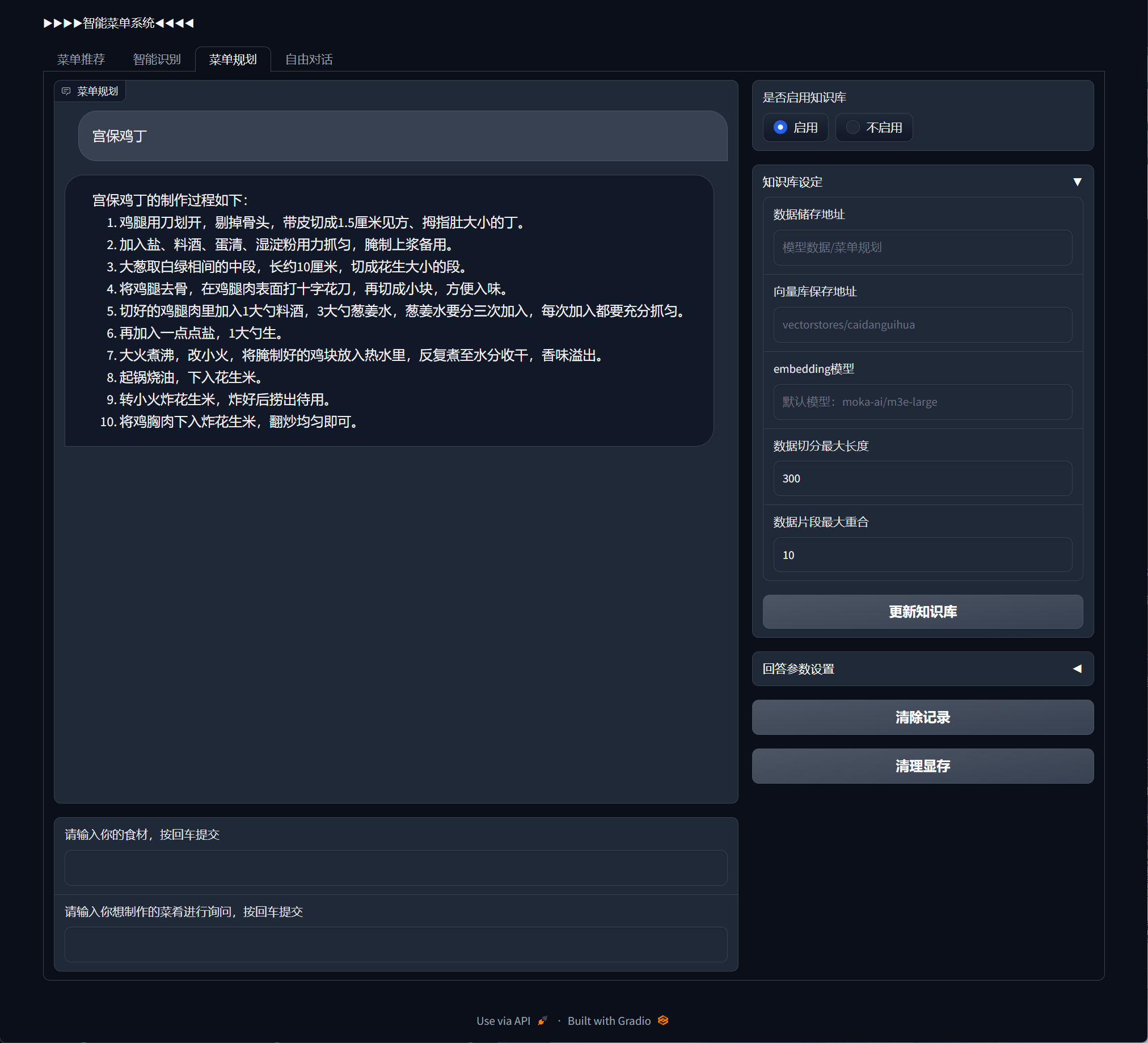Focus the 请输入你想制作的菜肴 query input box

pyautogui.click(x=396, y=944)
